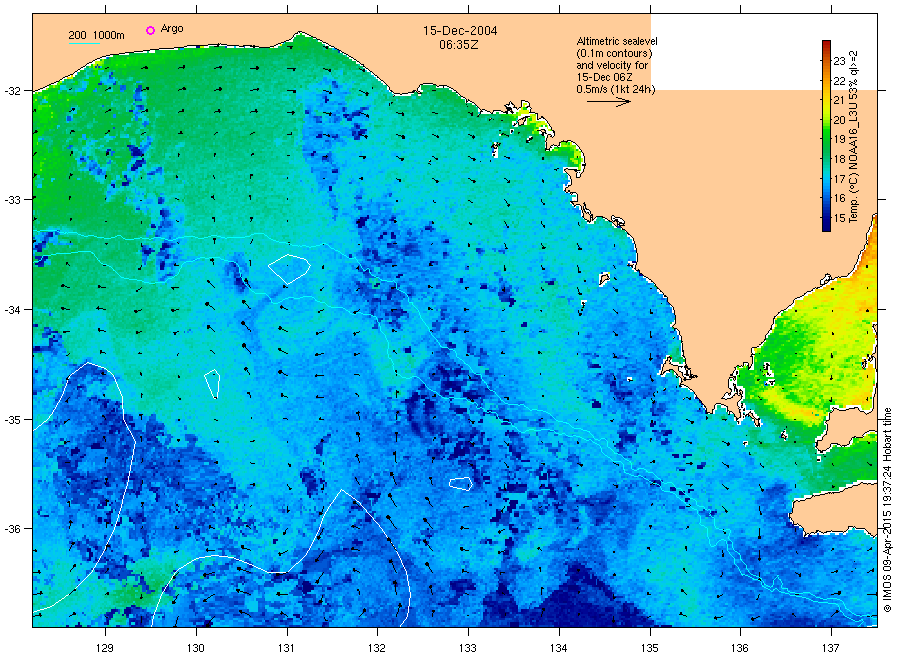
Task: Click longitude axis label 131
Action: [x=286, y=649]
